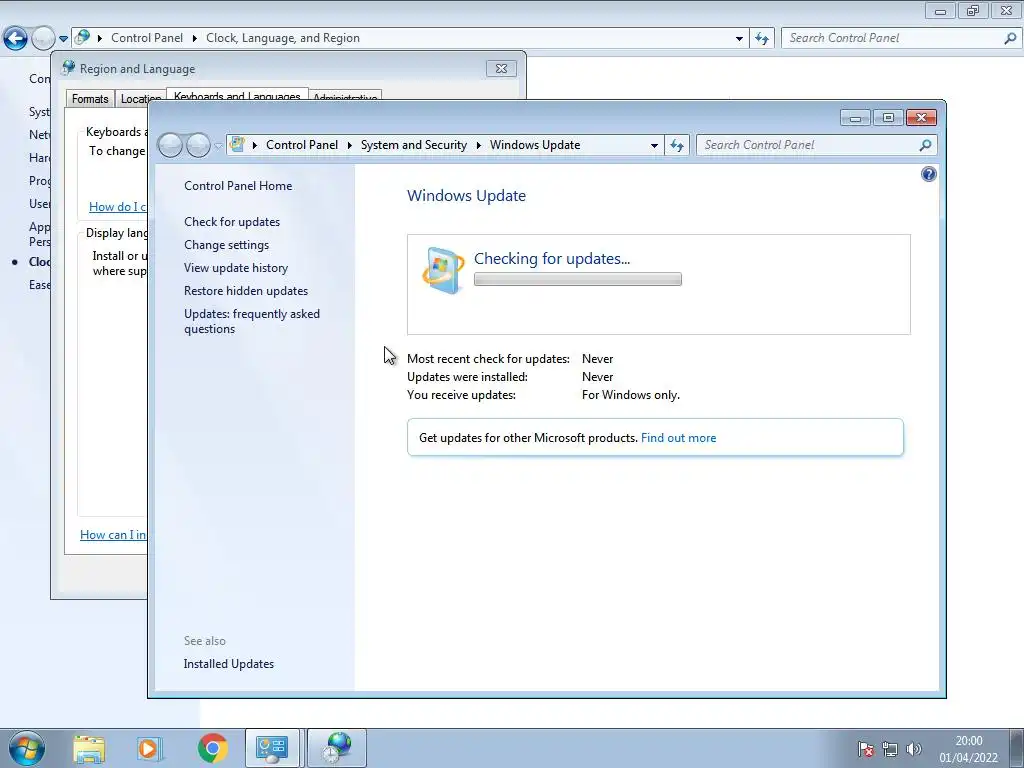
Task: Click the network tray icon
Action: (x=889, y=749)
